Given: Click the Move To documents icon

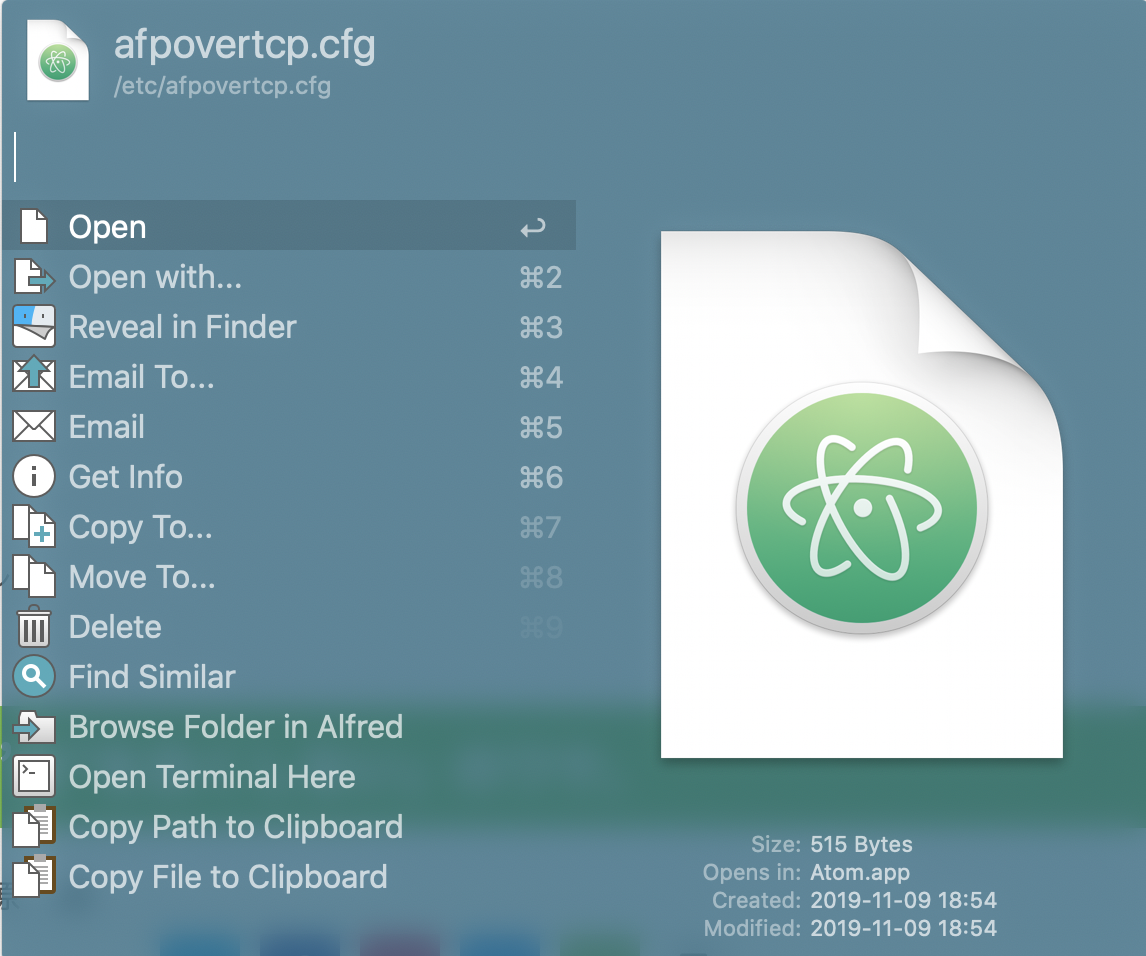Looking at the screenshot, I should coord(34,576).
